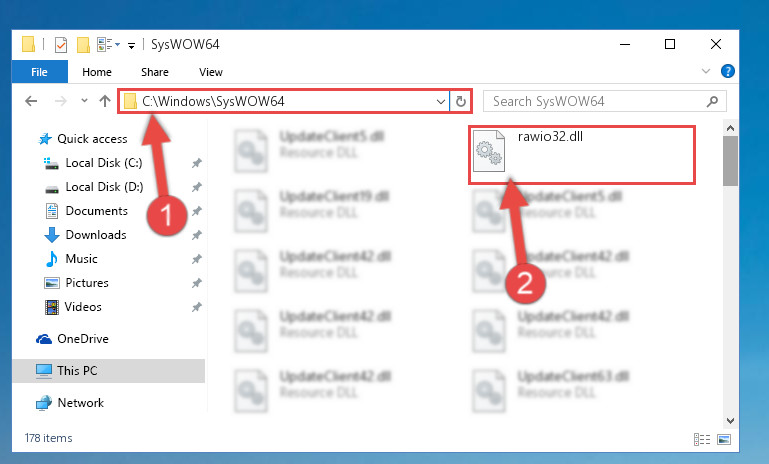769x464 pixels.
Task: Switch to the Share ribbon tab
Action: click(x=154, y=72)
